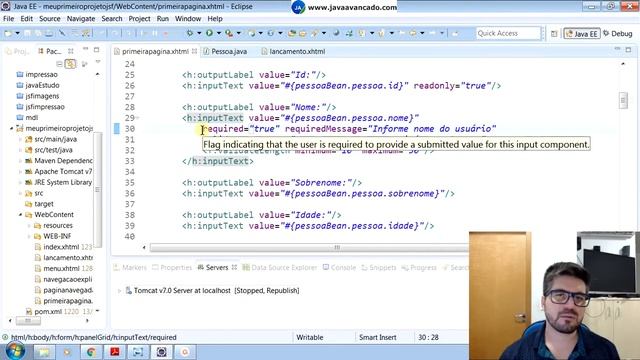Expand the Maven Dependencies node
The height and width of the screenshot is (360, 640).
coord(20,161)
